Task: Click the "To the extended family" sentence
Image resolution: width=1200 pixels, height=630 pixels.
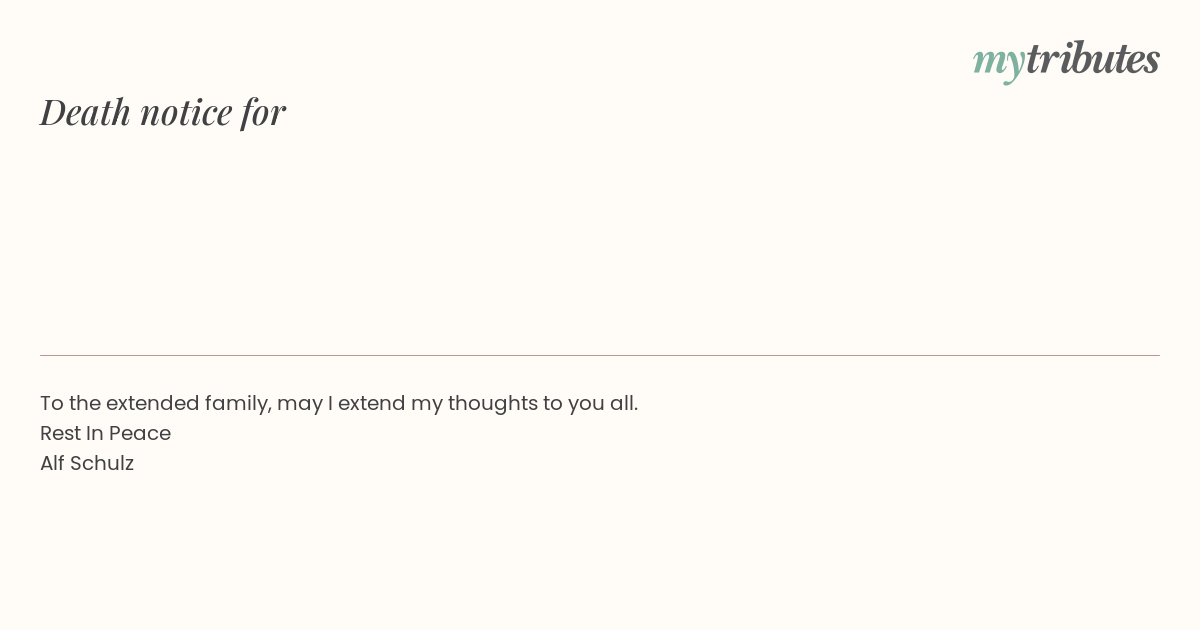Action: click(x=339, y=403)
